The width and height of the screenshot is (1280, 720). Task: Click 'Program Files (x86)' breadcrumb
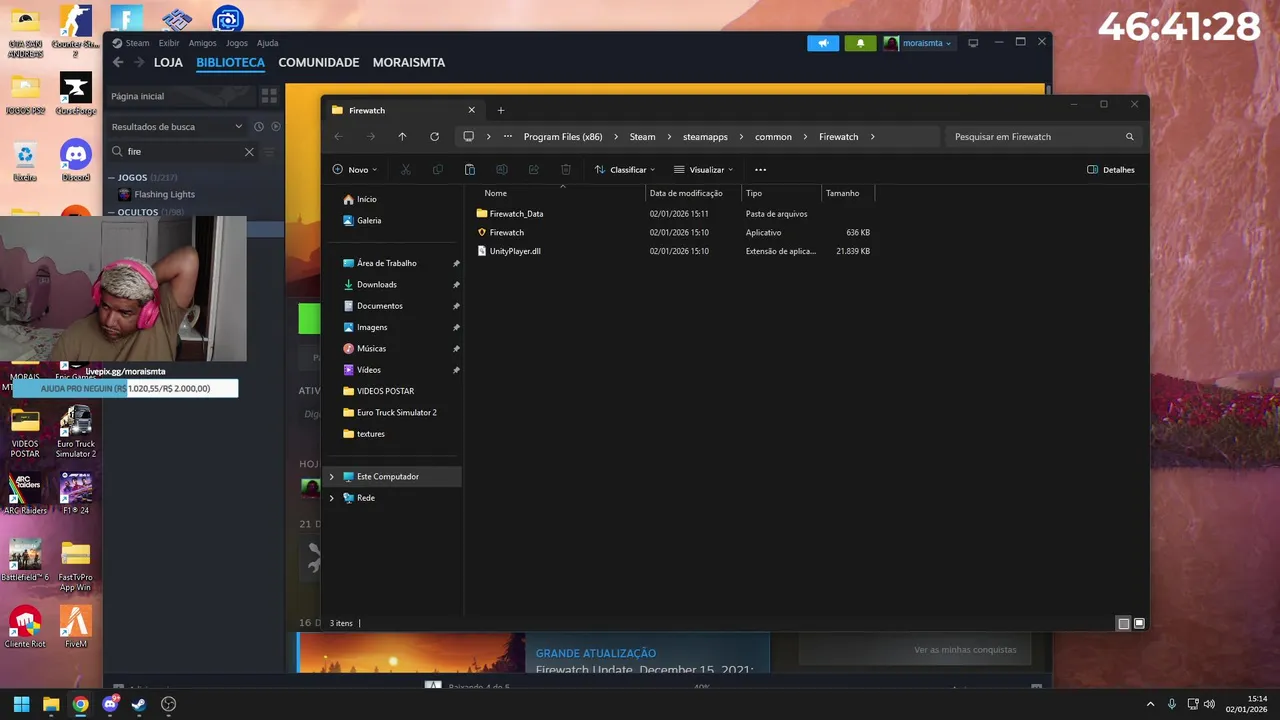pos(563,137)
